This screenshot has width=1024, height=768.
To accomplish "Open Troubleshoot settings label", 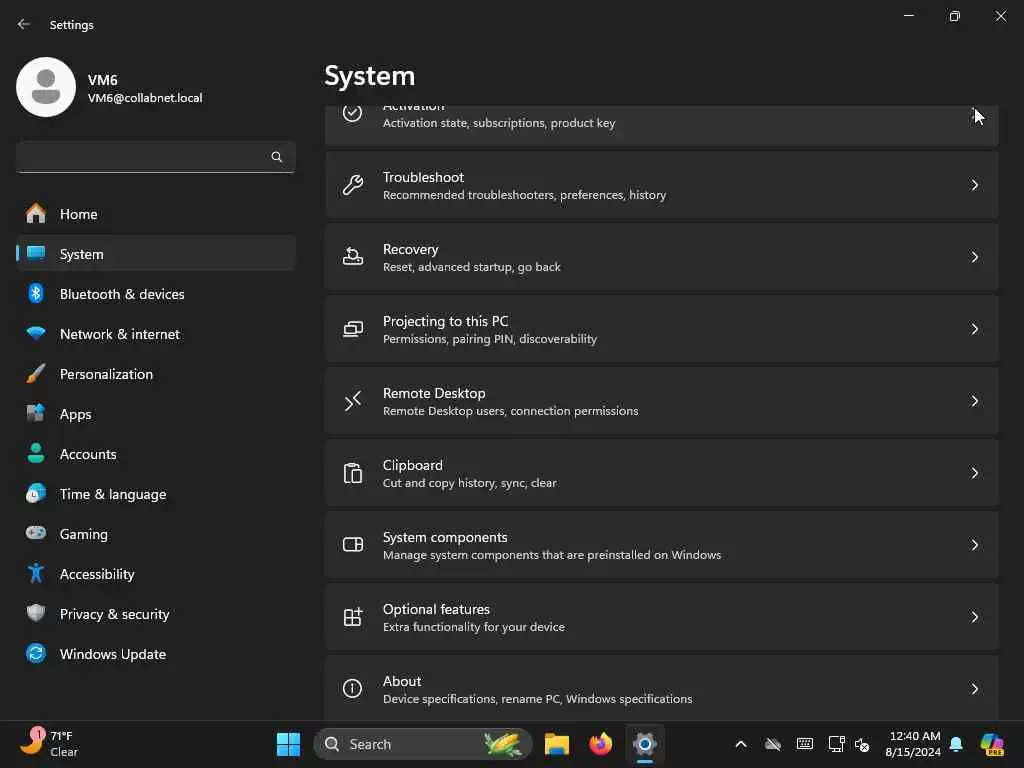I will (x=423, y=177).
